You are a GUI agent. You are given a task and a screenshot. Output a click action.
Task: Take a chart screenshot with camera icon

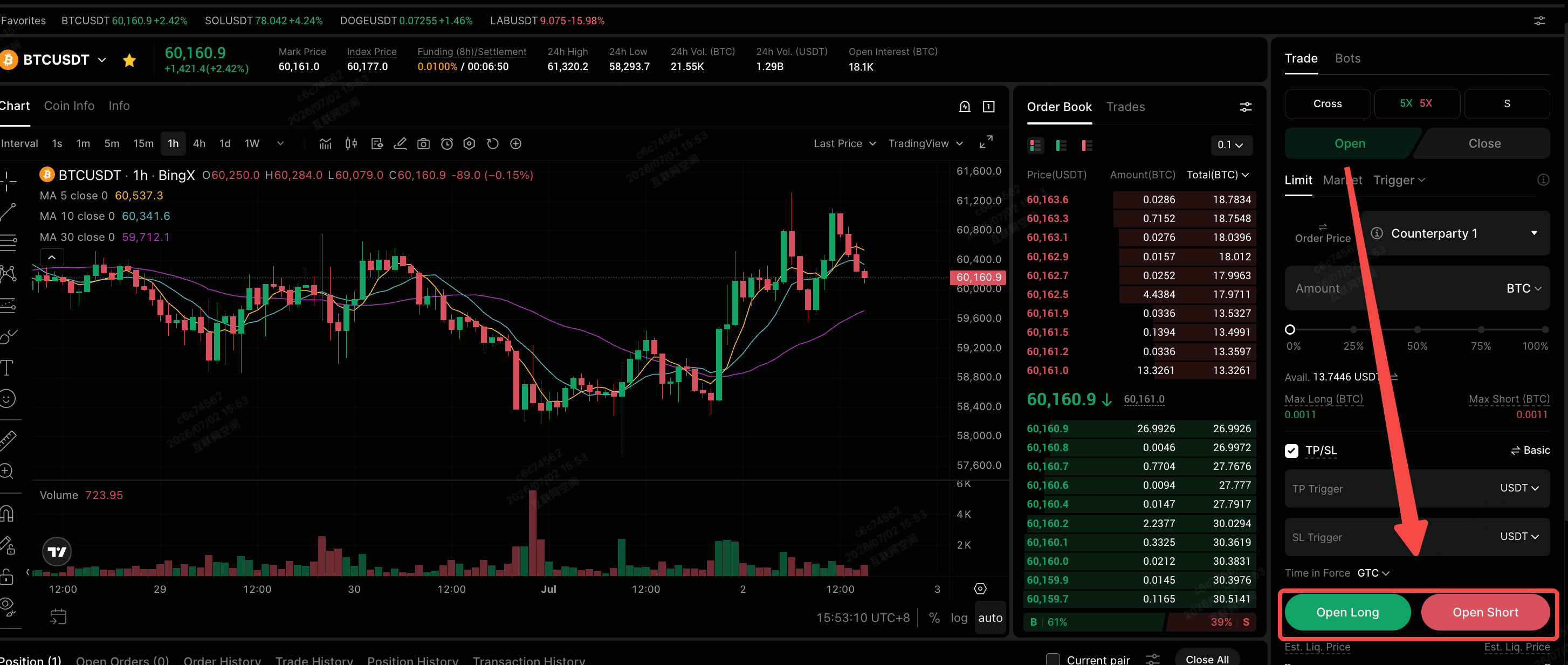point(424,143)
